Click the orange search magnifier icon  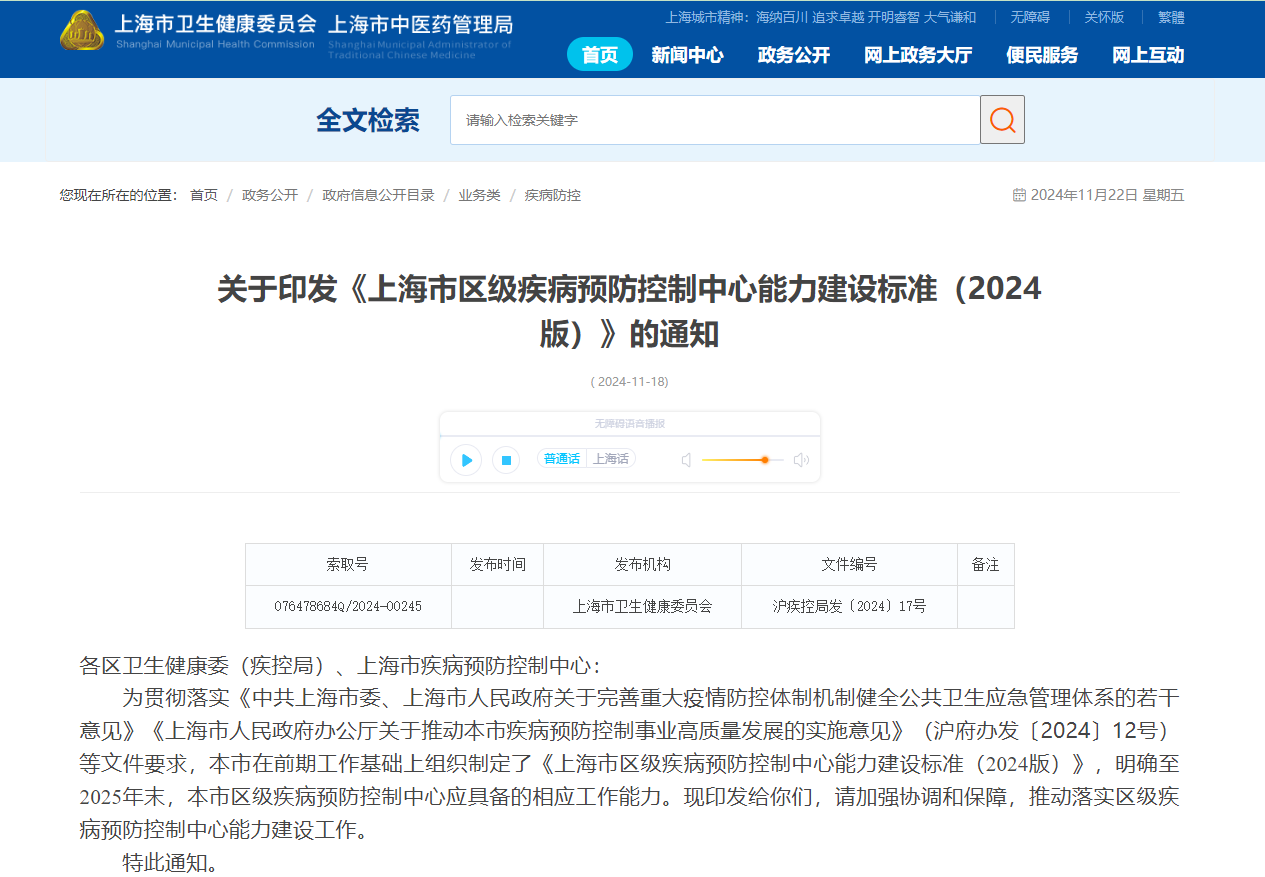click(x=1002, y=120)
